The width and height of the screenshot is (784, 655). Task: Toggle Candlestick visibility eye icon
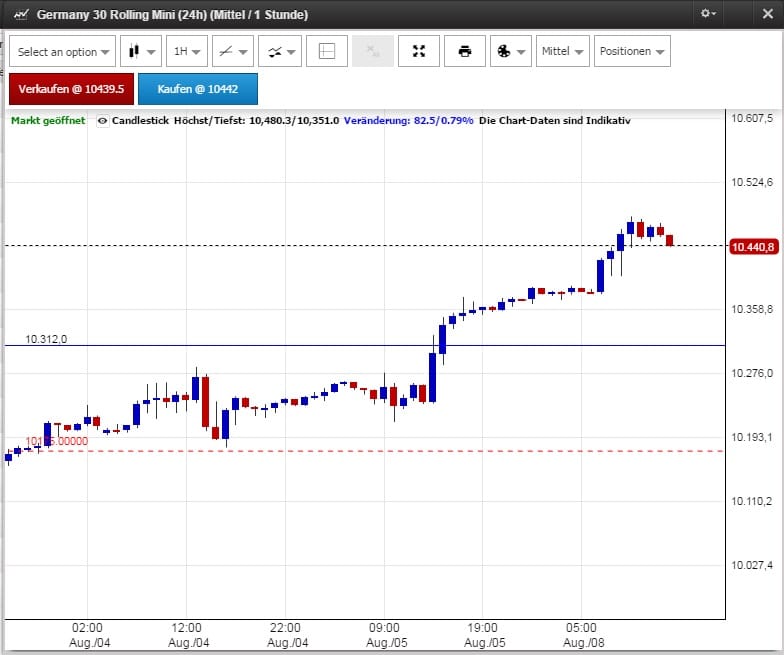click(103, 120)
